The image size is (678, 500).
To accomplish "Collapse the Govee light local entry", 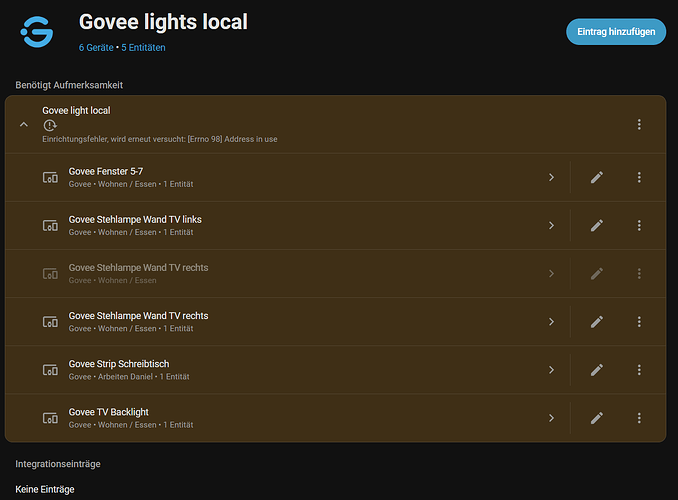I will pos(24,125).
